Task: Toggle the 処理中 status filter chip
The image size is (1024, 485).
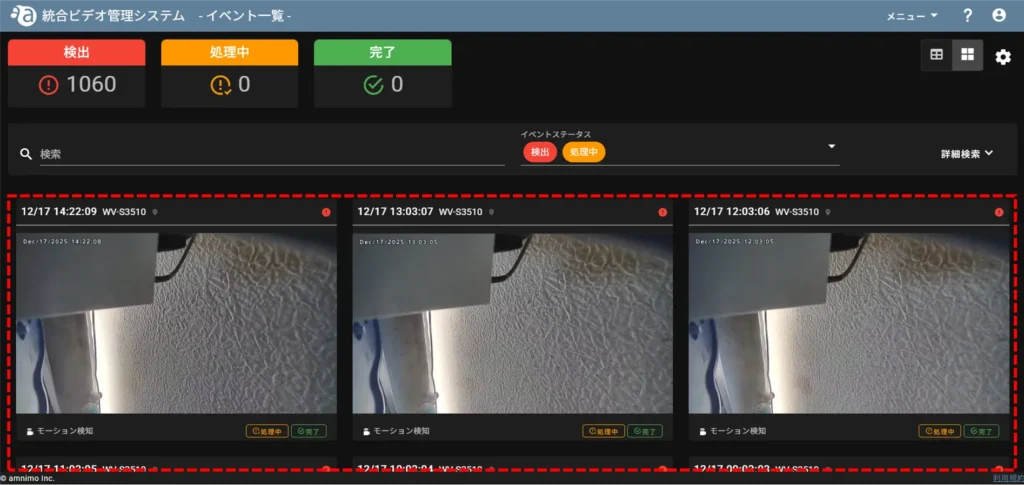Action: 583,152
